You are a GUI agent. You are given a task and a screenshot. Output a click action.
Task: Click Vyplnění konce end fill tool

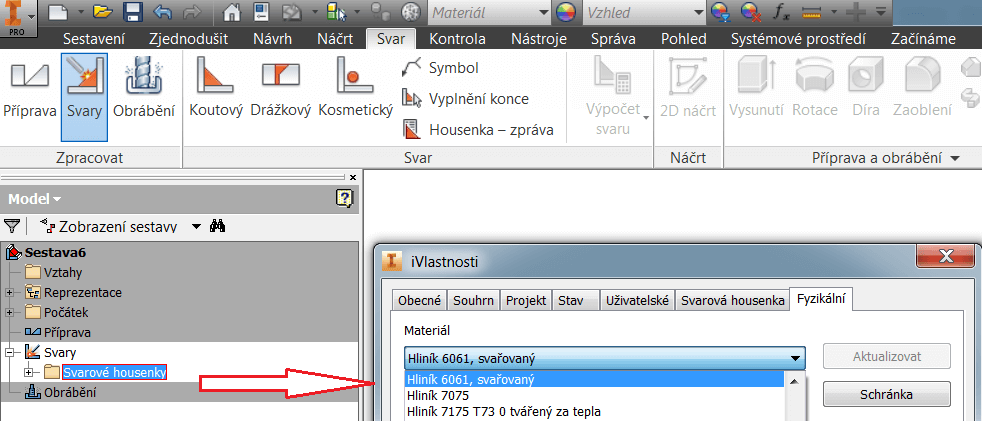pyautogui.click(x=465, y=99)
